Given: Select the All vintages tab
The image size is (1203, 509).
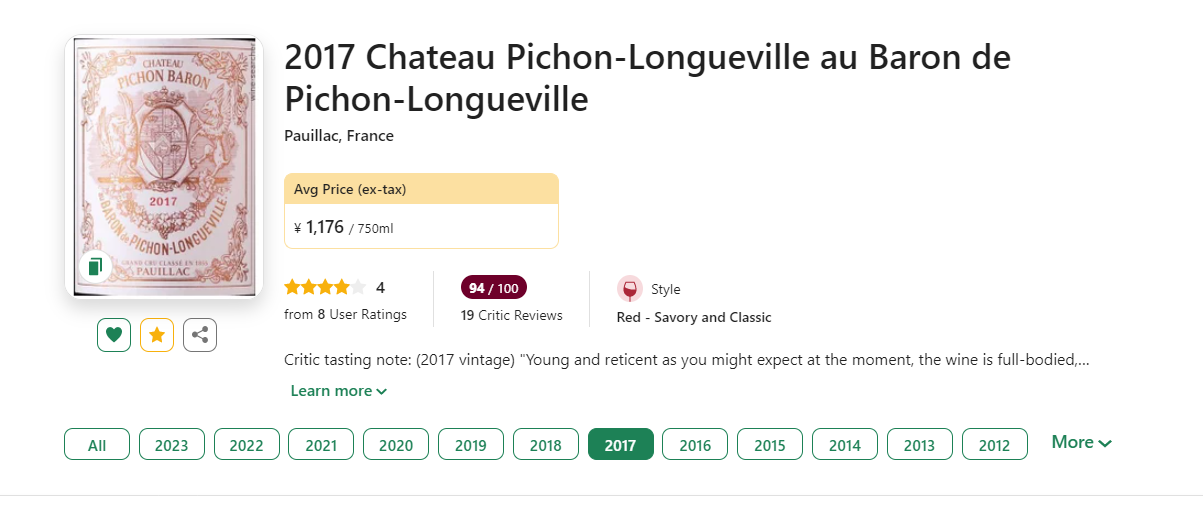Looking at the screenshot, I should [97, 445].
